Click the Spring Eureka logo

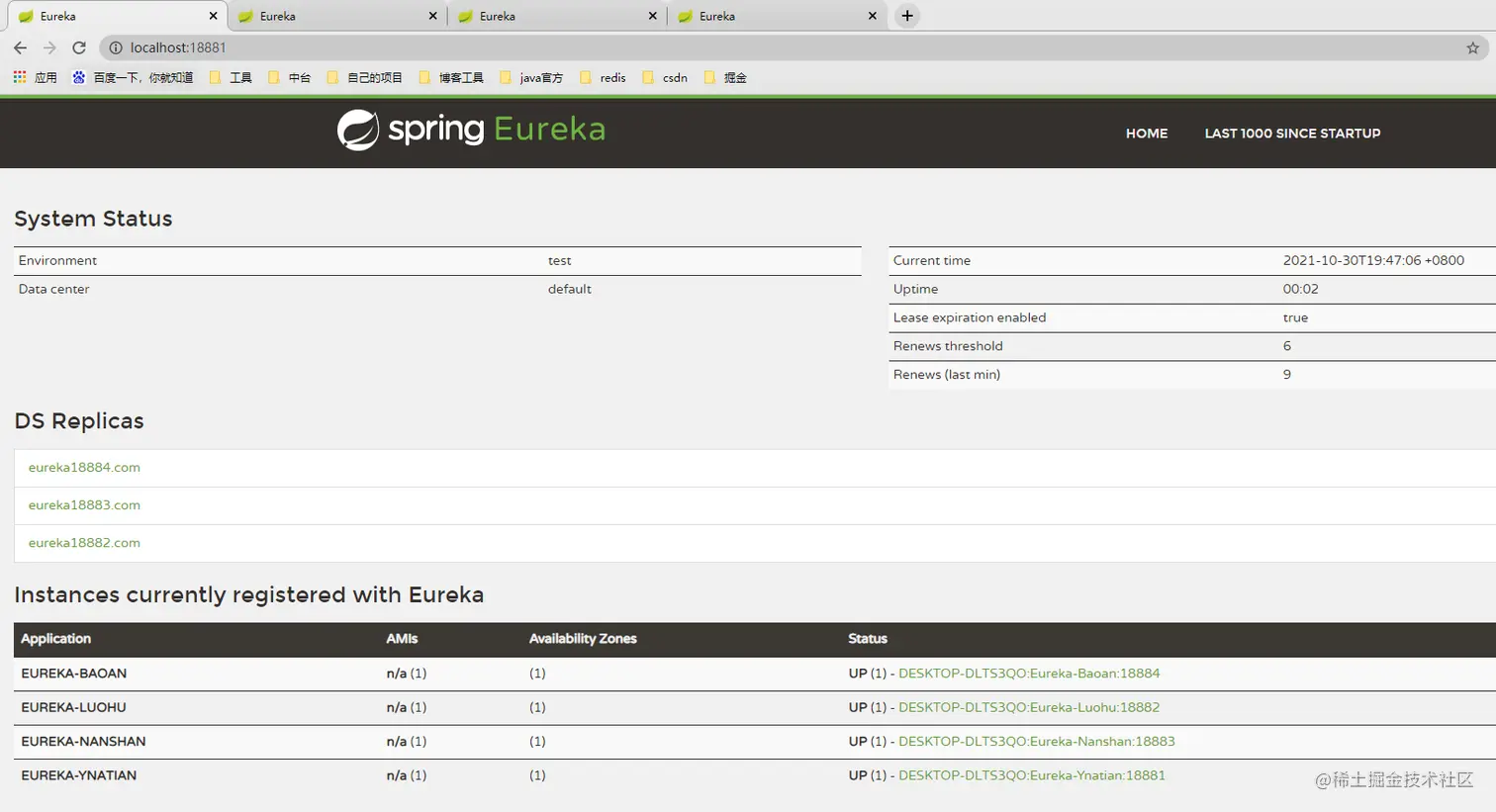click(x=471, y=130)
